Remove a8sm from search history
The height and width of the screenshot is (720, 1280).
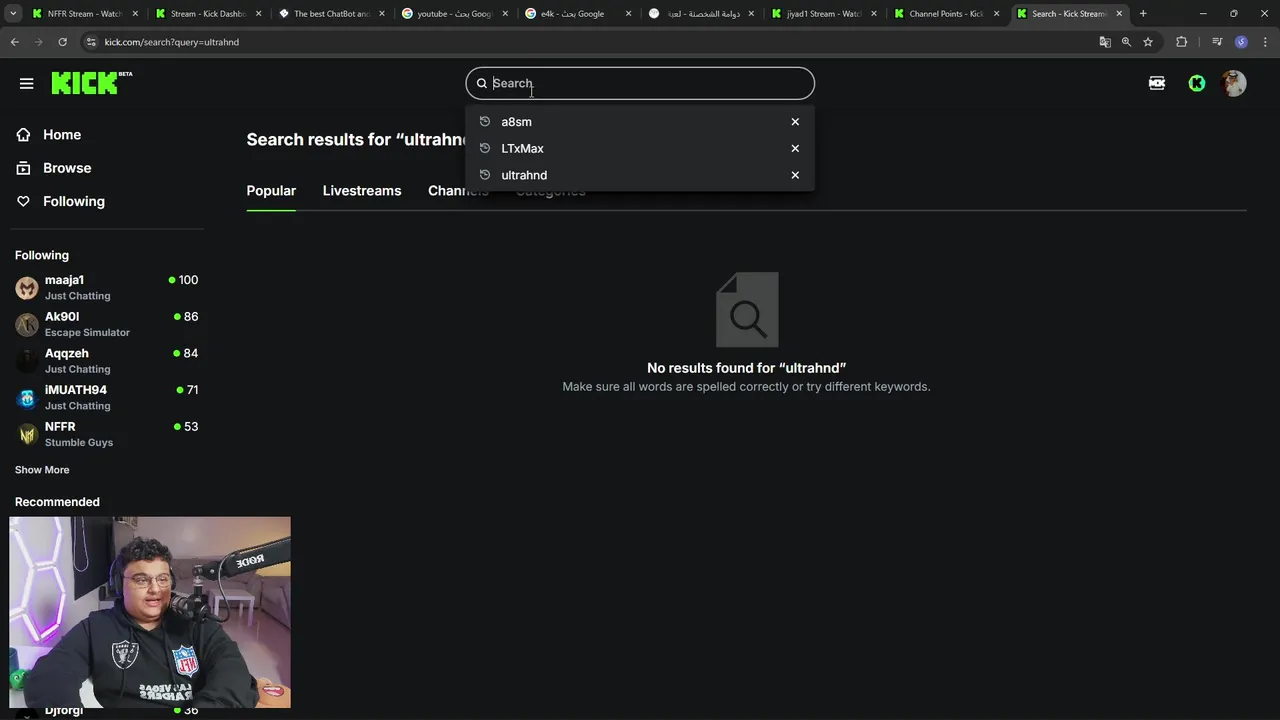(795, 122)
